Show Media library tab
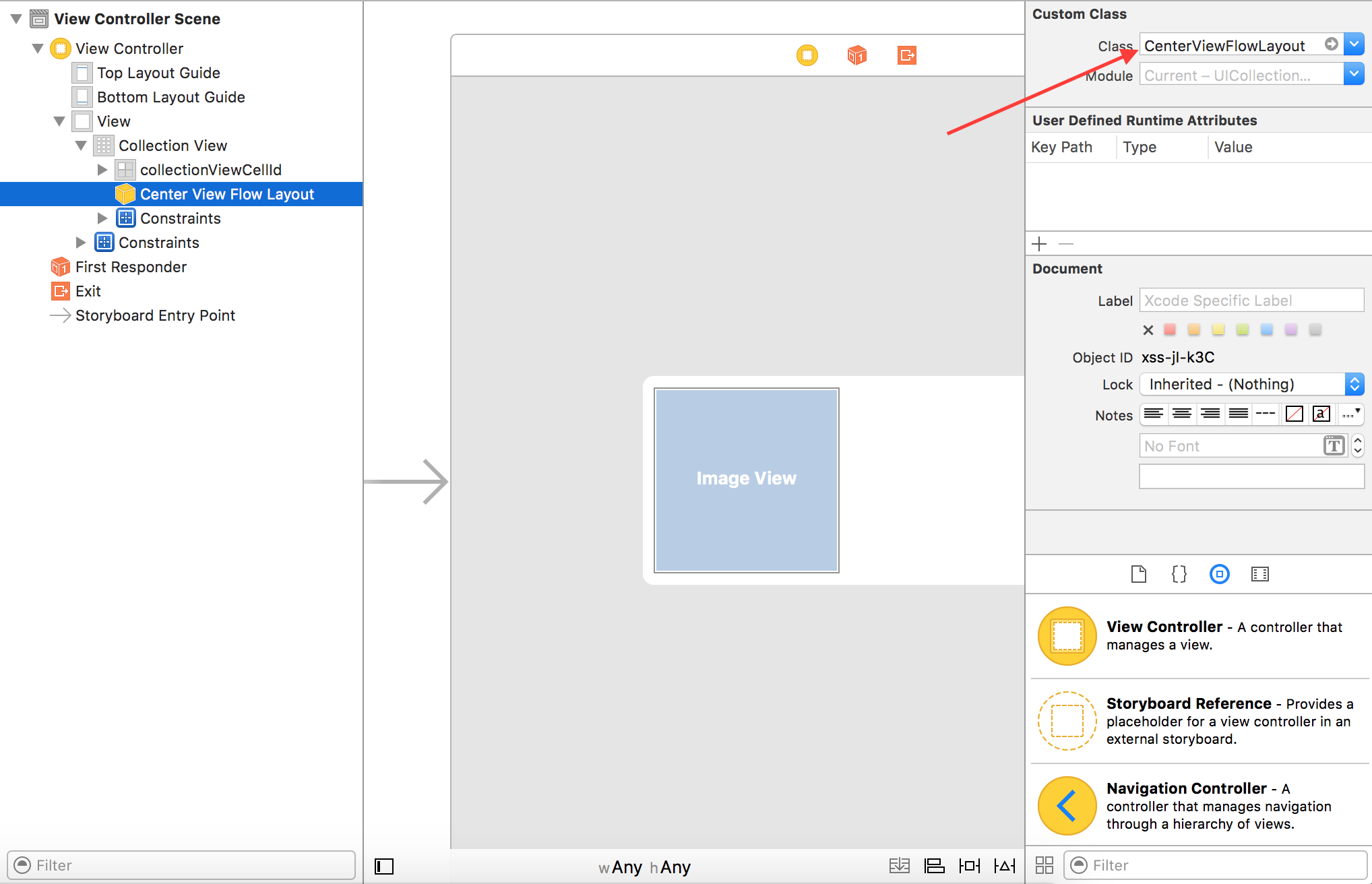 [x=1259, y=574]
